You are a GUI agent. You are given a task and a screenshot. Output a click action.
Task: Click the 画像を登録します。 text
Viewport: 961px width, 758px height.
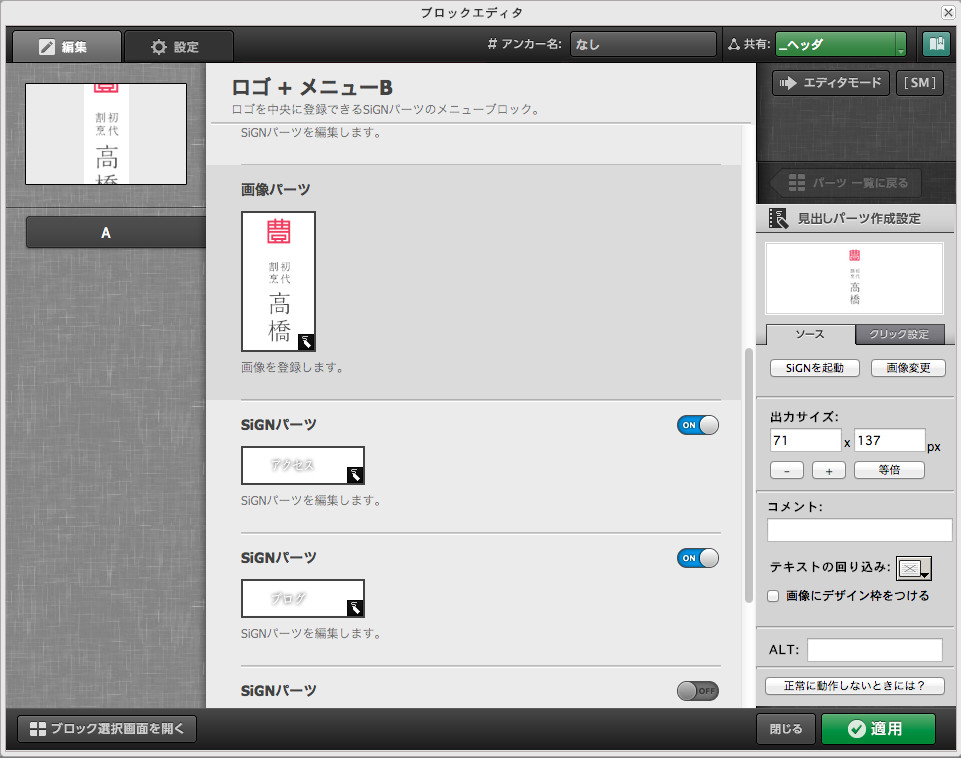pos(294,367)
